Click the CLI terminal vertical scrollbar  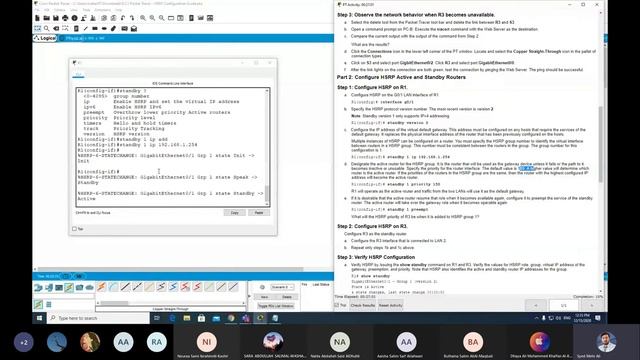coord(267,147)
